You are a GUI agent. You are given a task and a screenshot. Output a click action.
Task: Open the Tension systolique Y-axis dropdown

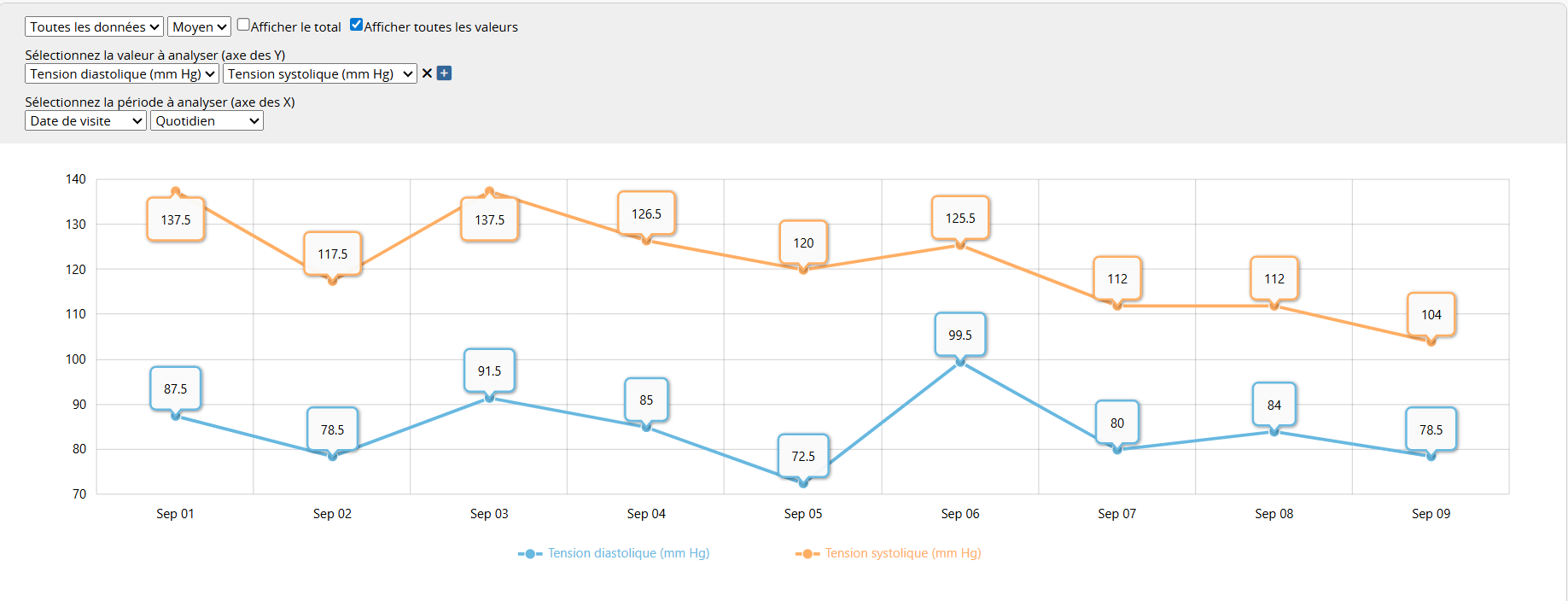(319, 74)
